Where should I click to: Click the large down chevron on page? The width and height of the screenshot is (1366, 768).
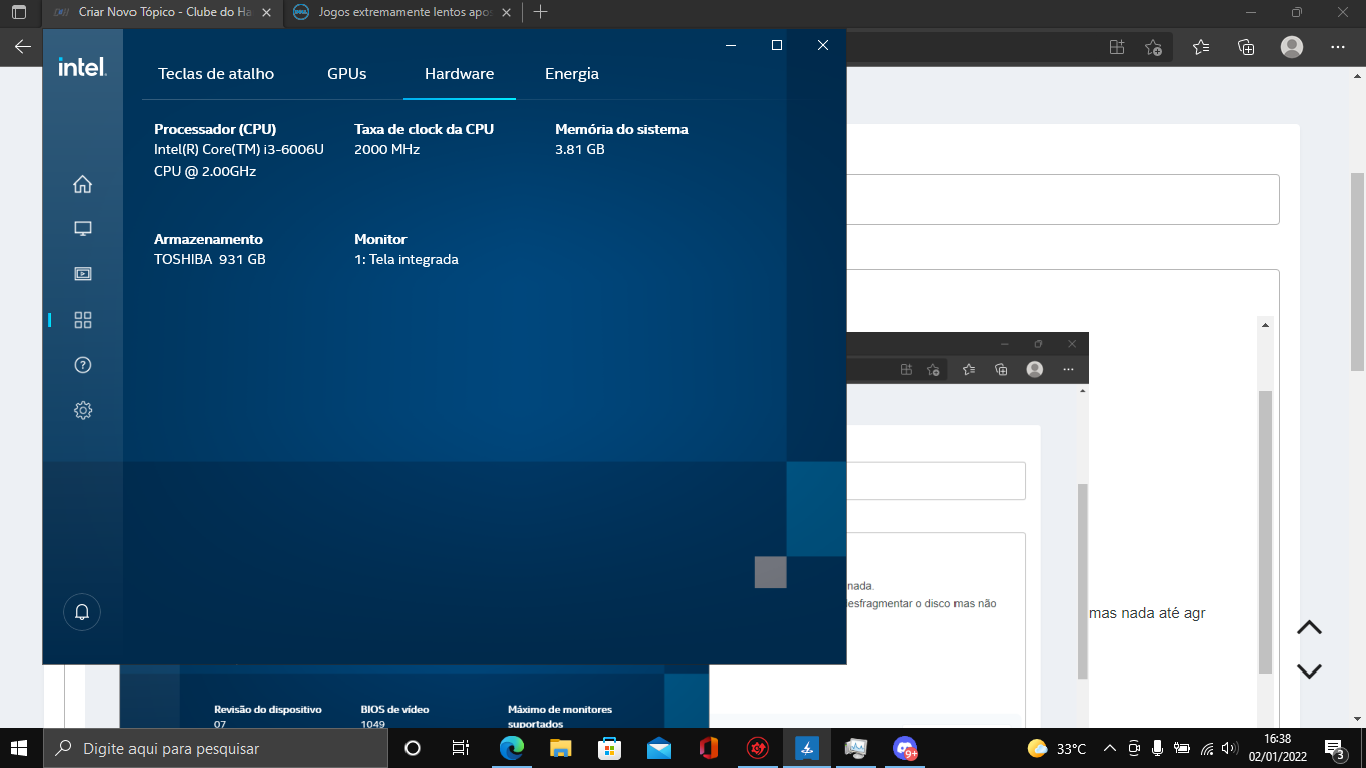(x=1309, y=671)
